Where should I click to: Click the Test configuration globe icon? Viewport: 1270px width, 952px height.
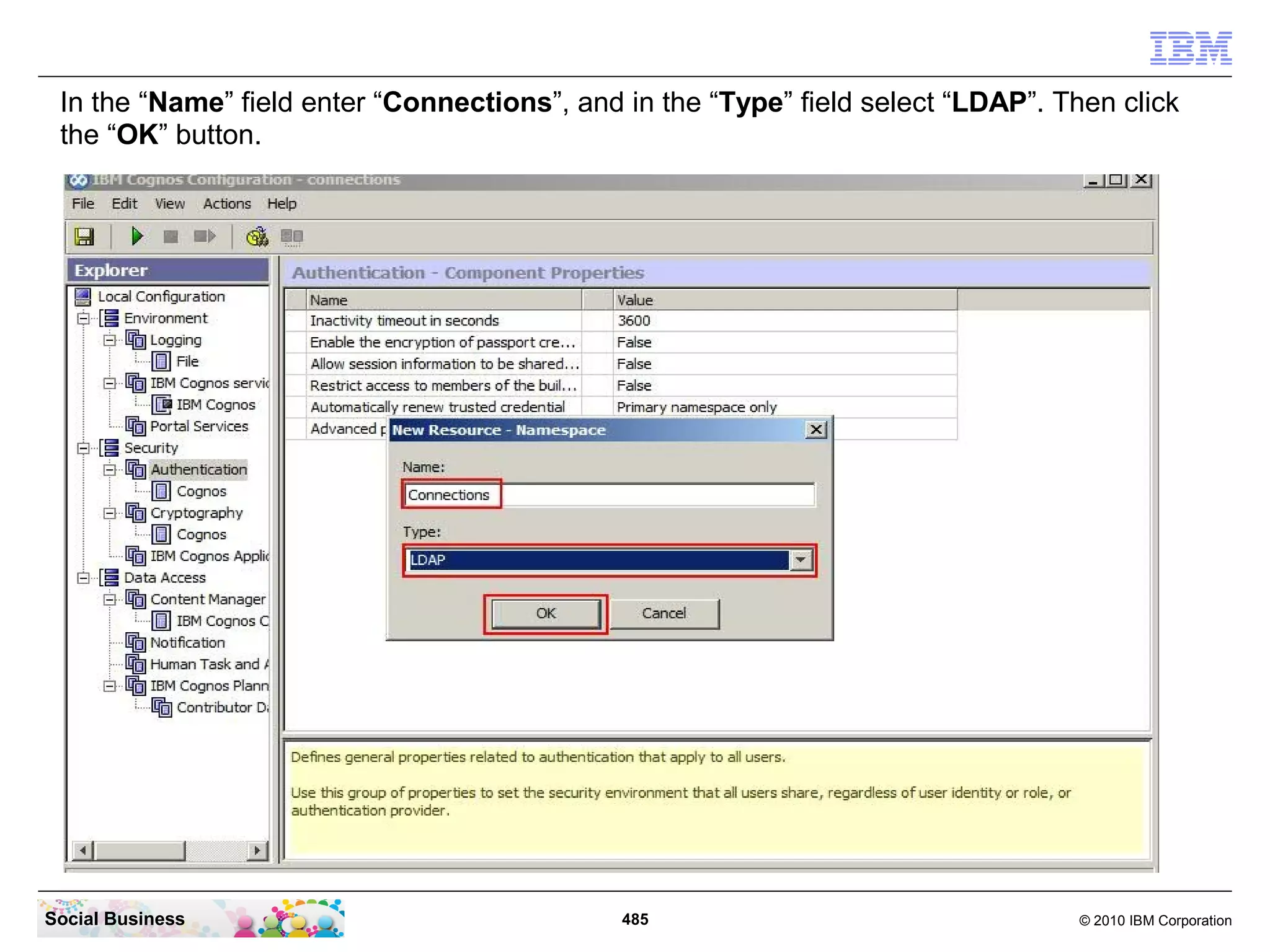pyautogui.click(x=257, y=236)
